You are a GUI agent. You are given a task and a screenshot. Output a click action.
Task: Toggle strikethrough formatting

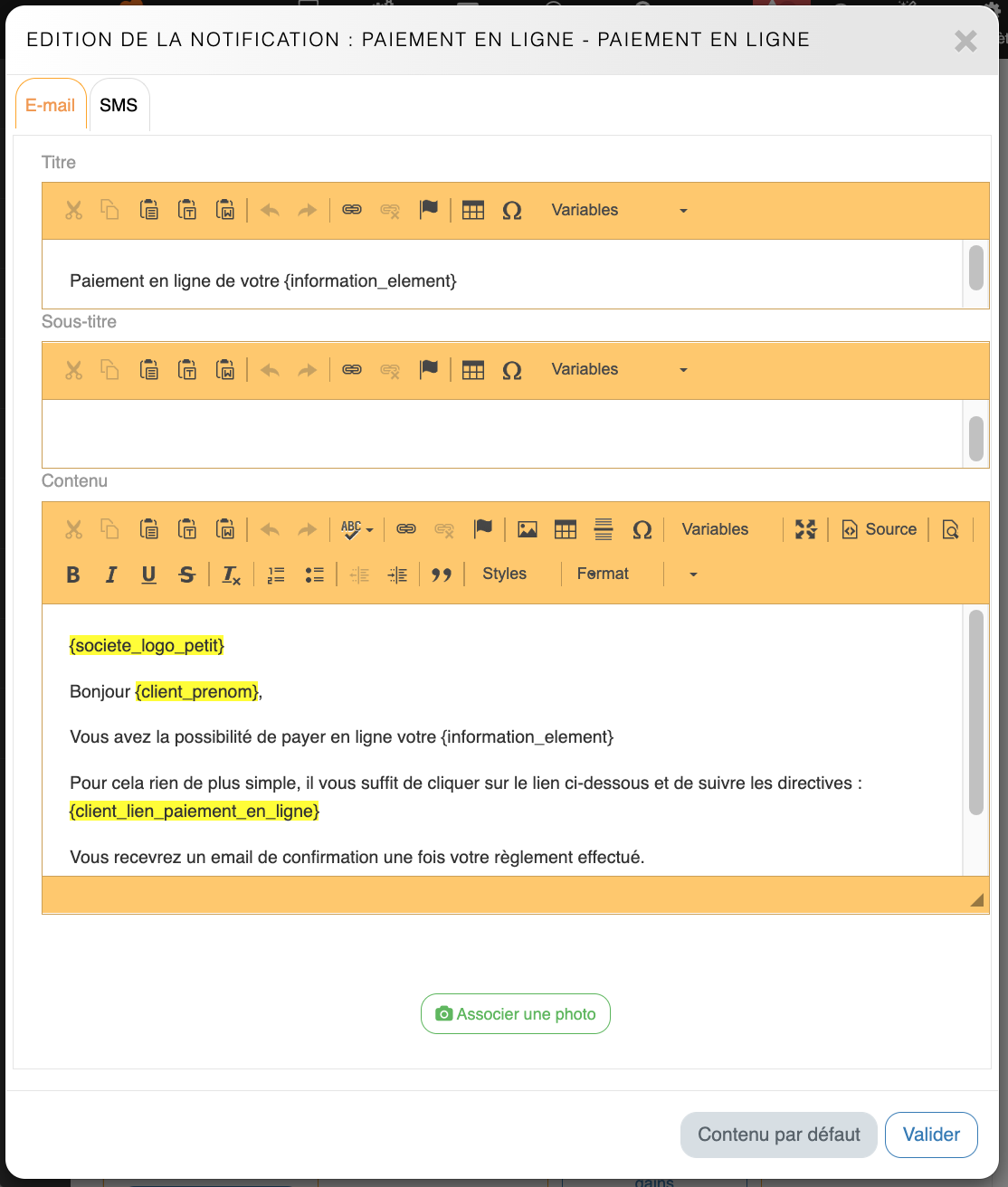pyautogui.click(x=187, y=575)
